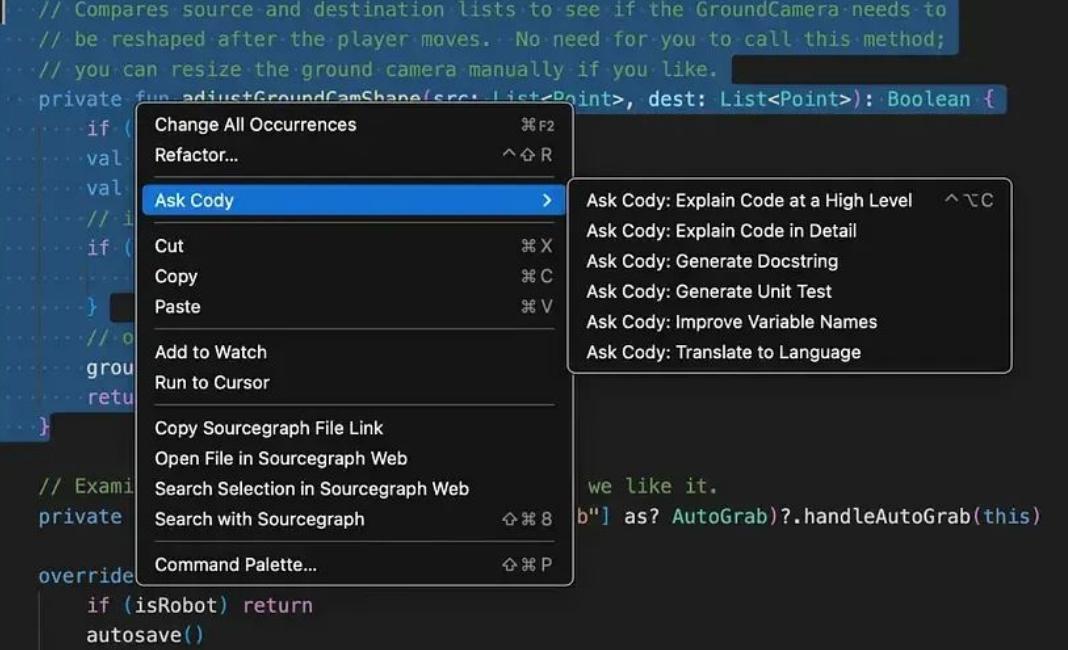Click the Boolean return type in code

(x=928, y=99)
